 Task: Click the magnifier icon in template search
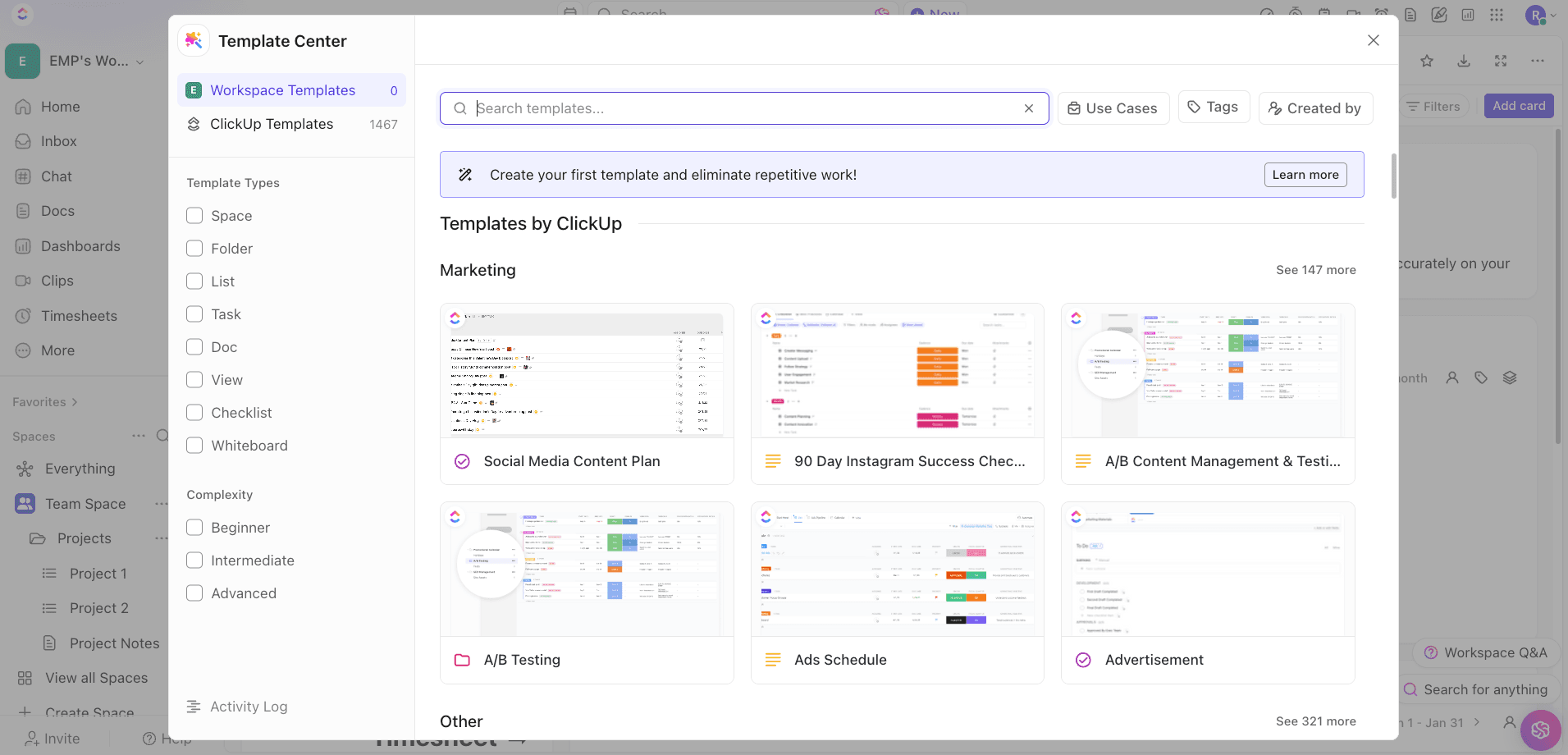(460, 108)
